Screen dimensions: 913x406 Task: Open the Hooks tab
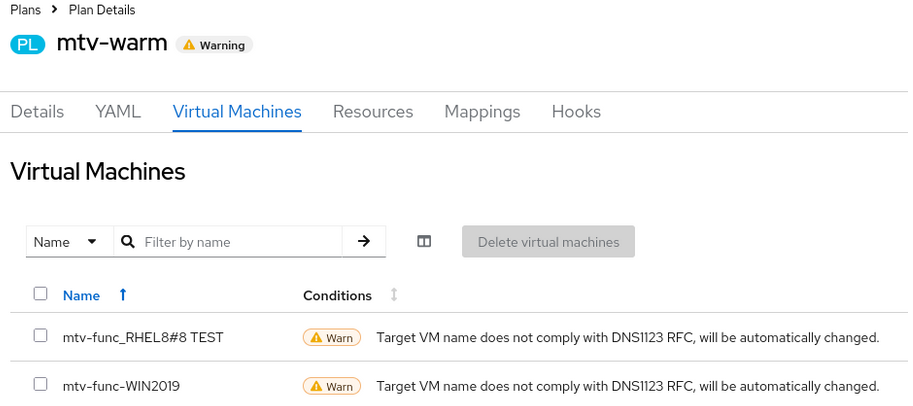[x=576, y=111]
